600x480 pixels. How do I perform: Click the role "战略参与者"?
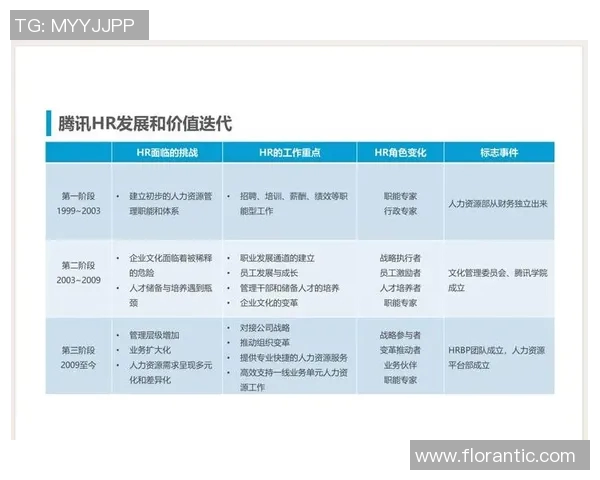click(400, 335)
